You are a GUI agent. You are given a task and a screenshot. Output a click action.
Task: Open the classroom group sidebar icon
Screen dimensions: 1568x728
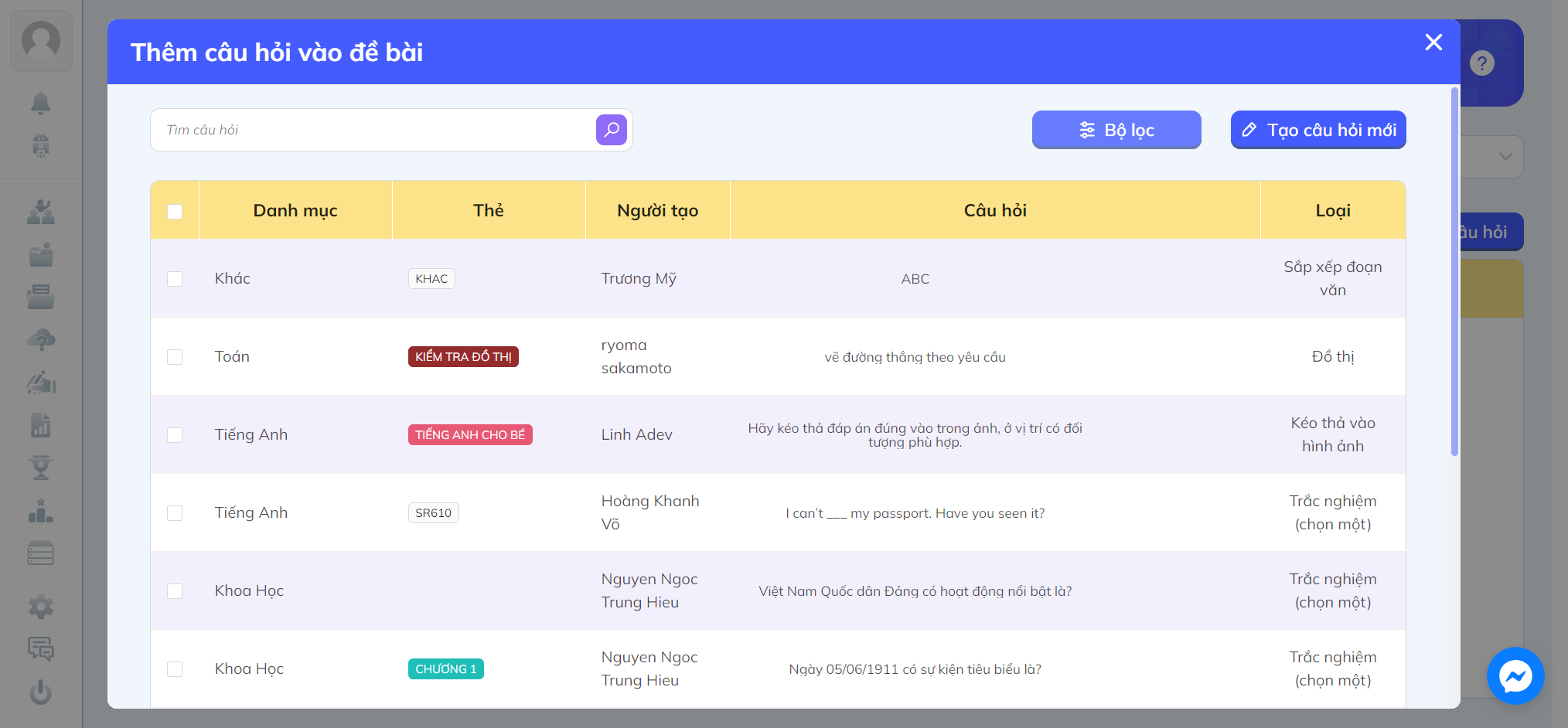(x=41, y=212)
